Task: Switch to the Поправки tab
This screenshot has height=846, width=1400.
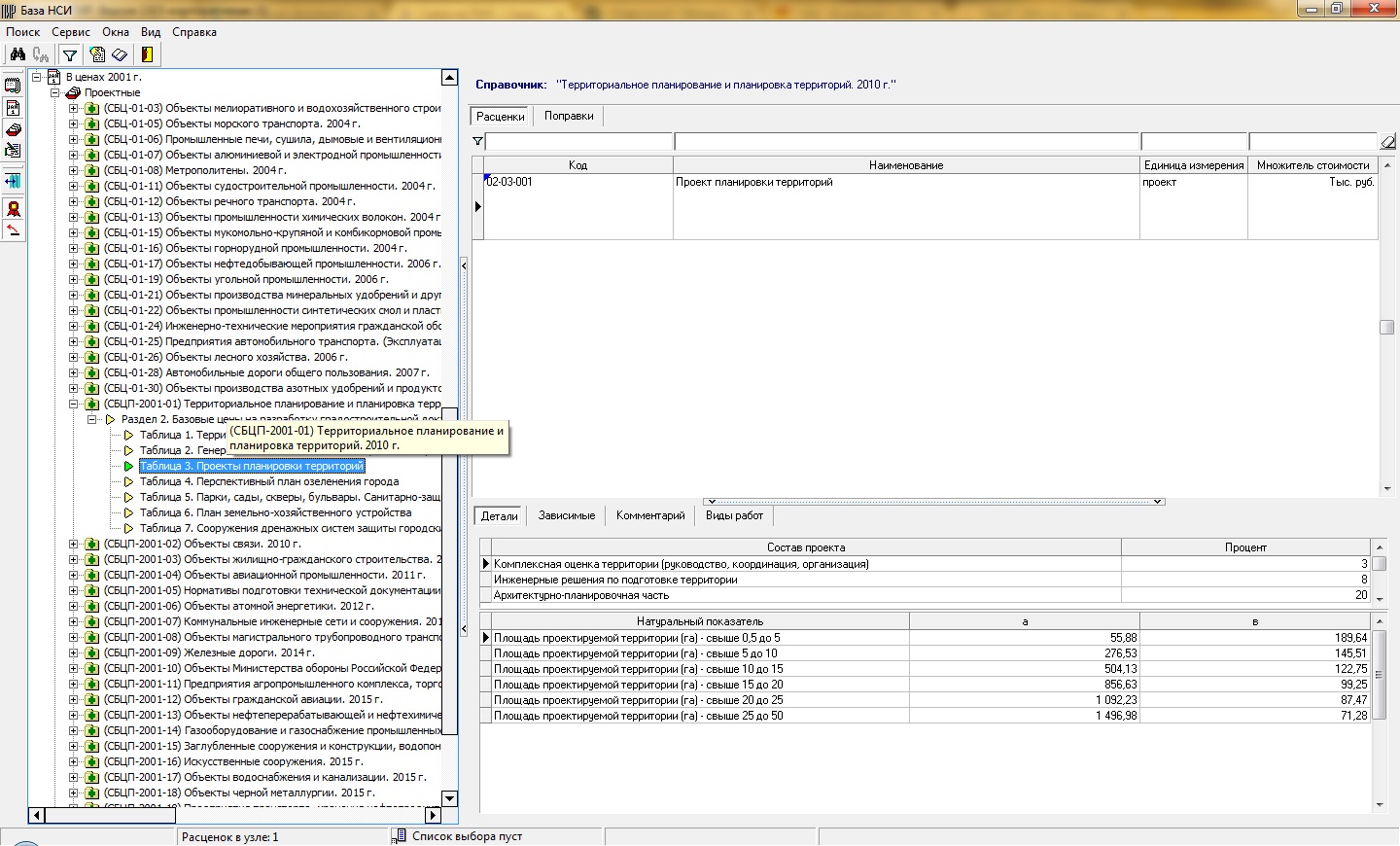Action: click(569, 116)
